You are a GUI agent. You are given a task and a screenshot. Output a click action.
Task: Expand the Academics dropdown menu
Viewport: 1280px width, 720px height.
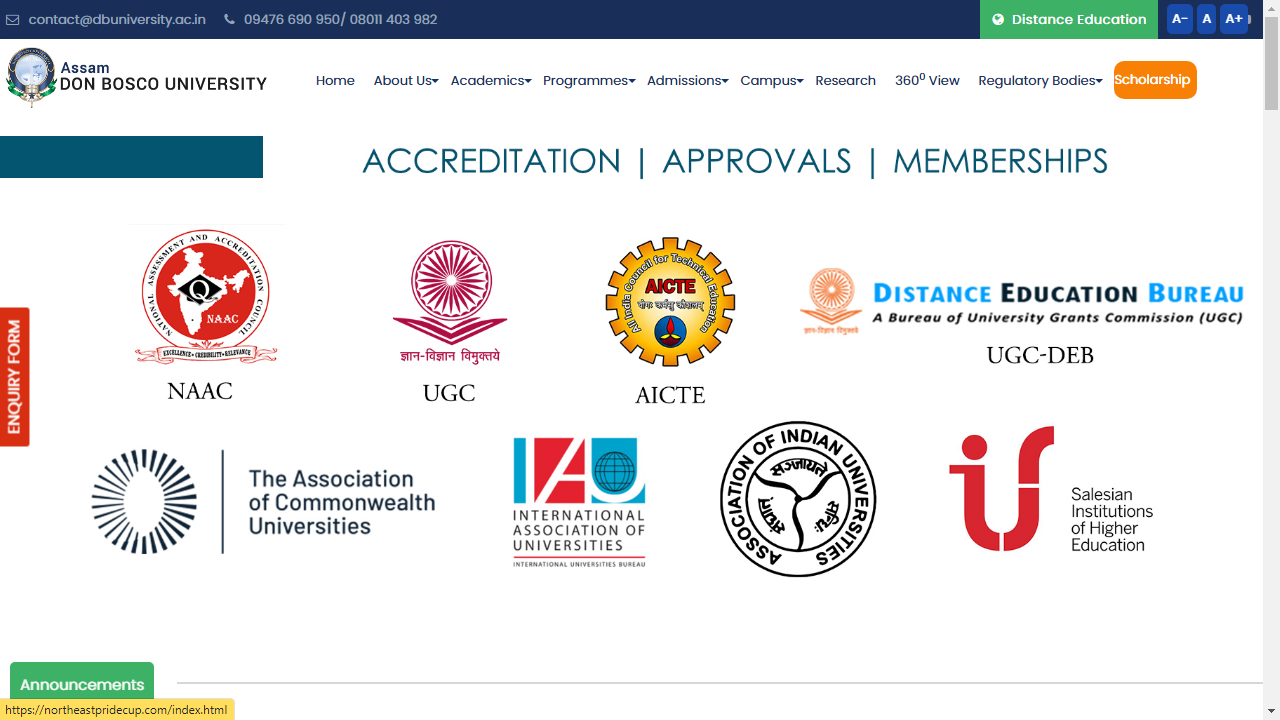(491, 80)
